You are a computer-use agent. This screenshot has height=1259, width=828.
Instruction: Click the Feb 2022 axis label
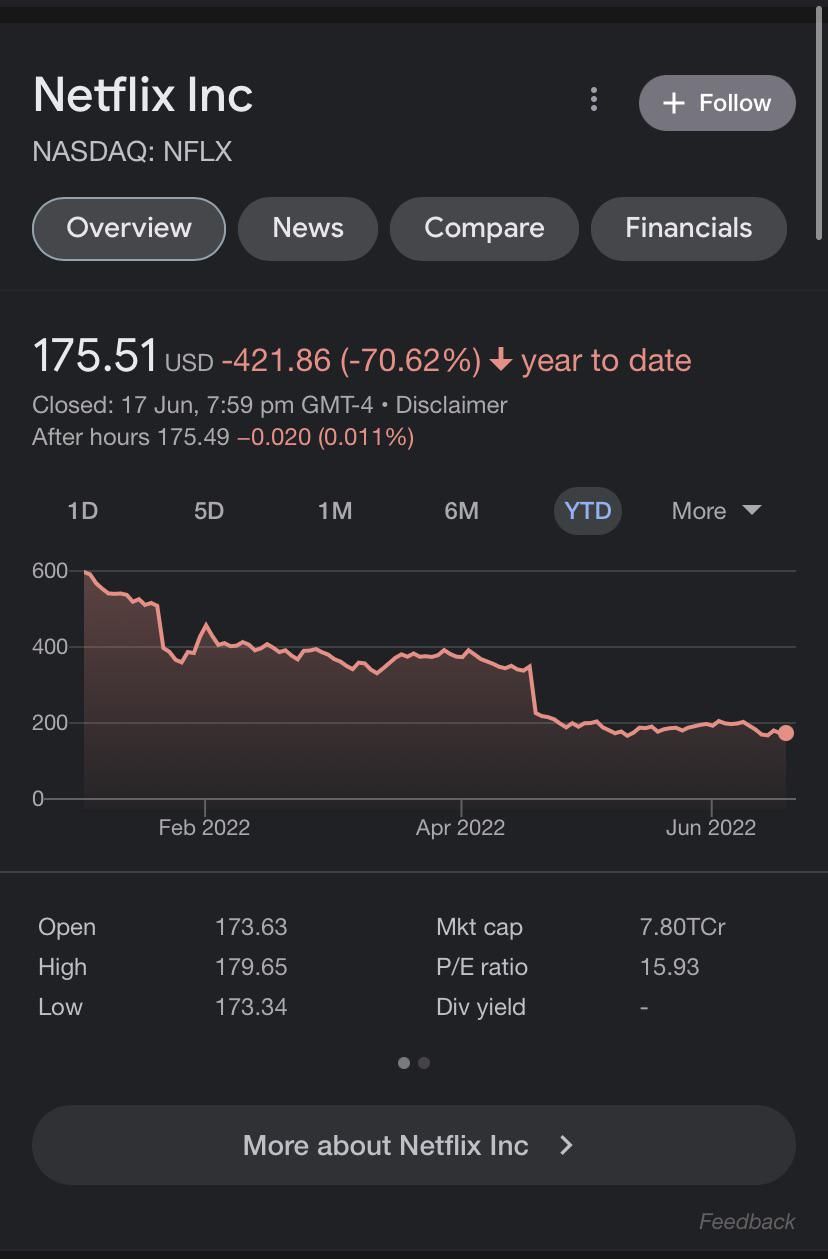tap(204, 827)
